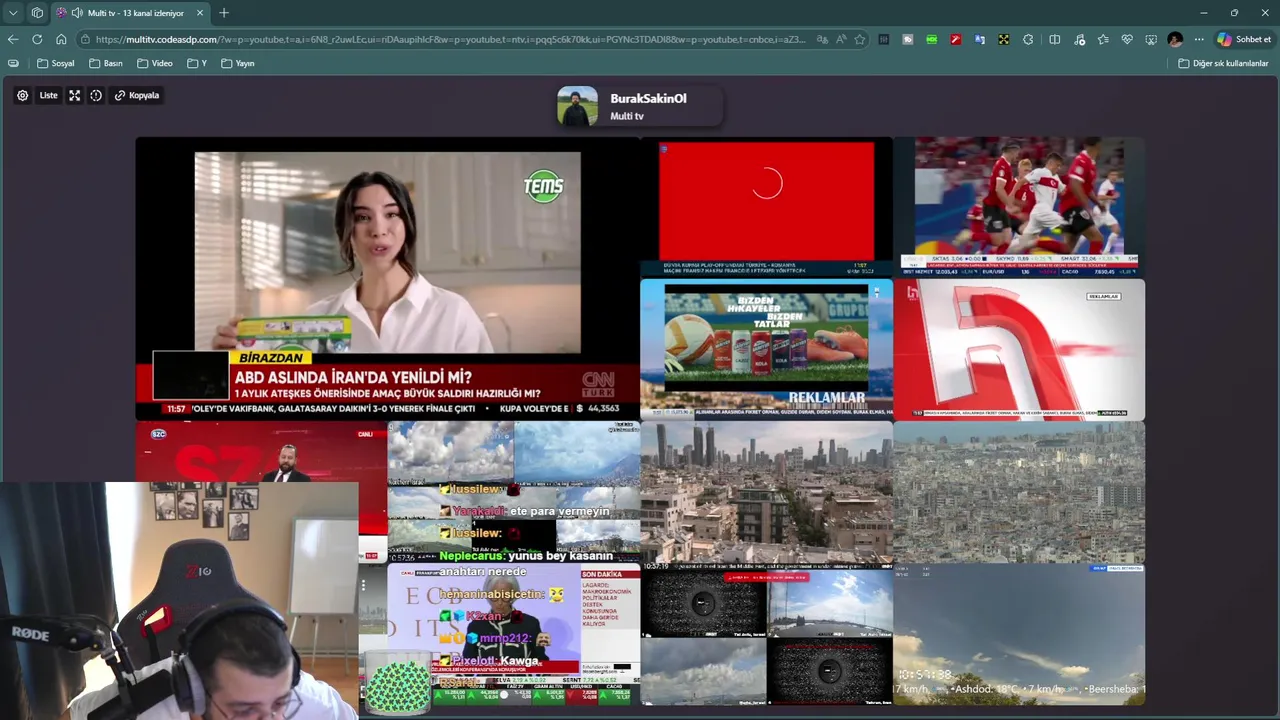Open the blue translator extension
This screenshot has height=720, width=1280.
click(980, 39)
